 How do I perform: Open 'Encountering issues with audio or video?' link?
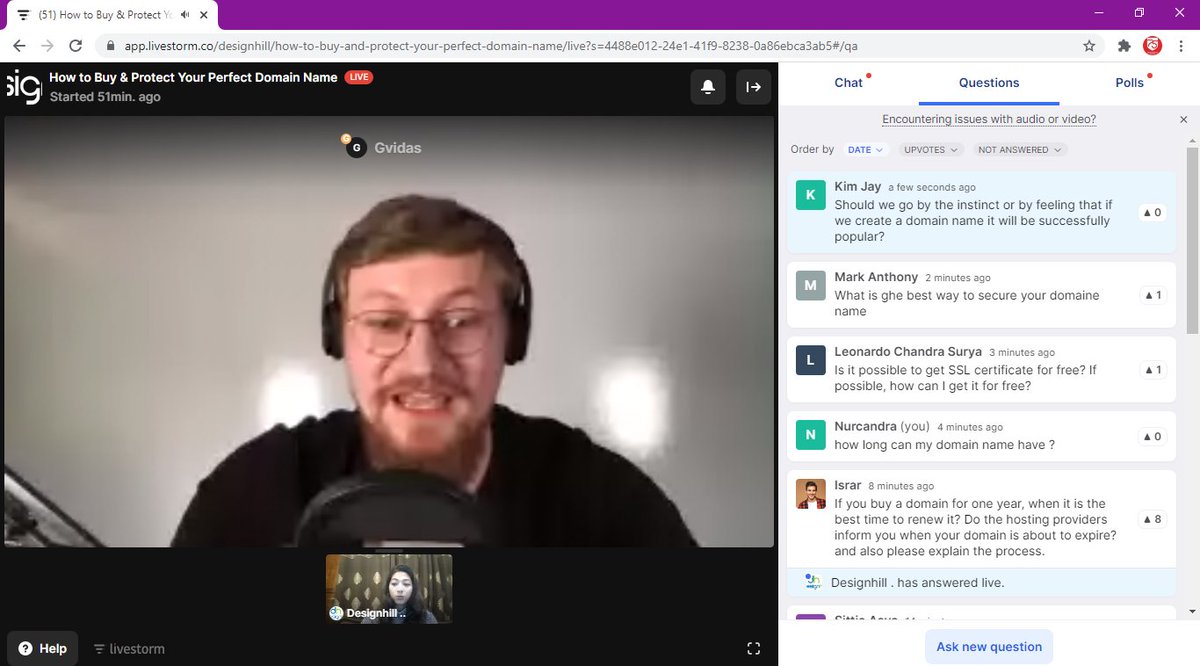click(x=989, y=119)
